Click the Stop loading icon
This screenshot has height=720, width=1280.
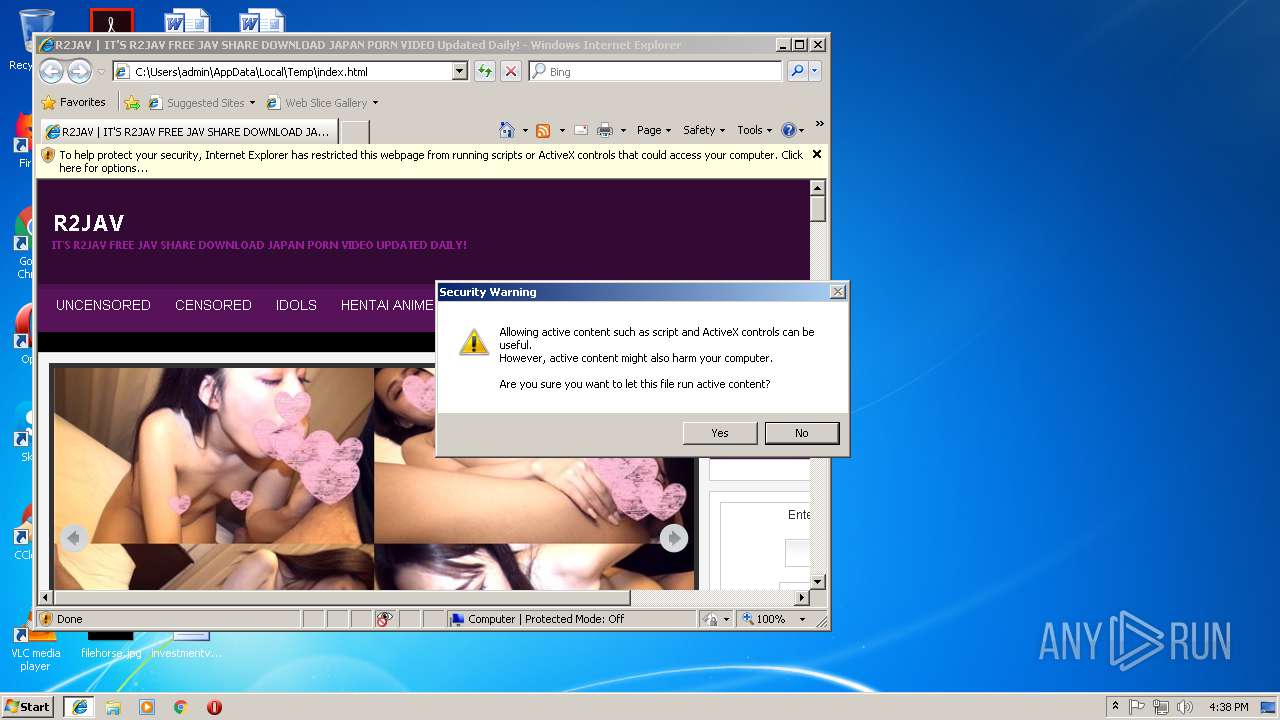tap(511, 71)
